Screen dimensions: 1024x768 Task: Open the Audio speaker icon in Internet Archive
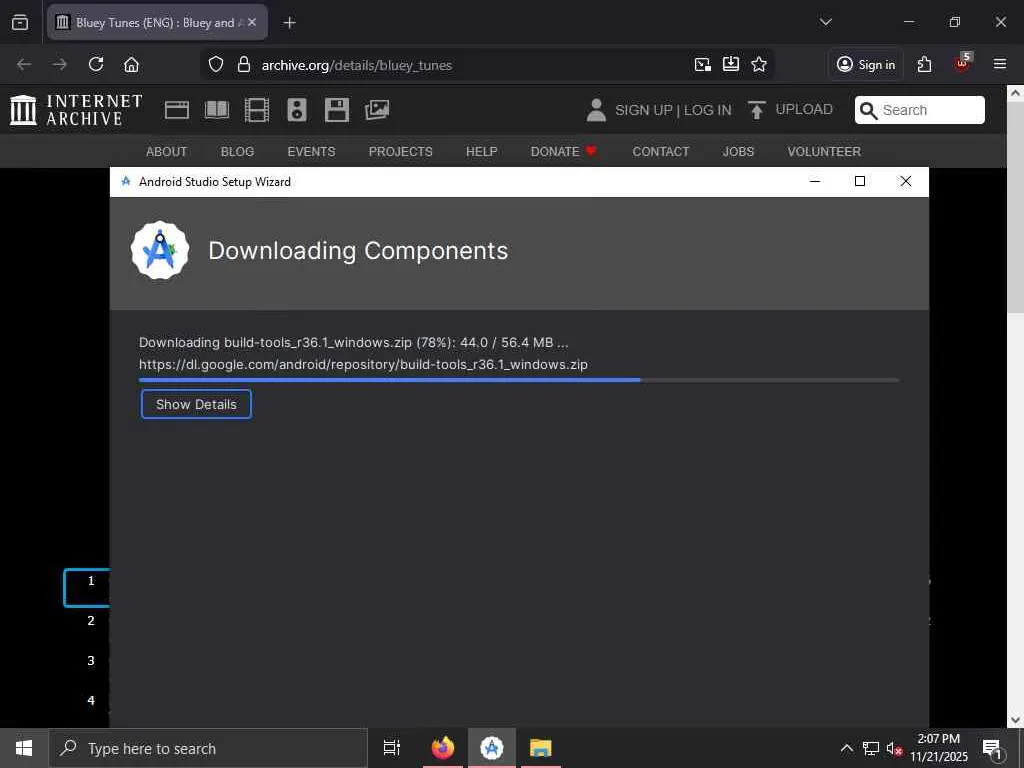pyautogui.click(x=296, y=110)
